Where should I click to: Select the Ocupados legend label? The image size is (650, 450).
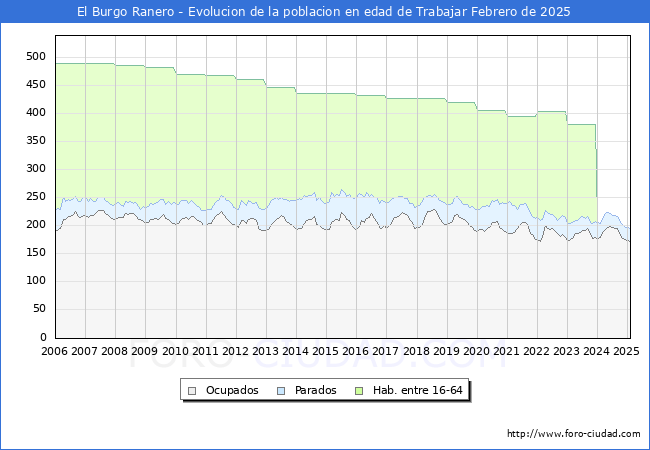pos(232,390)
